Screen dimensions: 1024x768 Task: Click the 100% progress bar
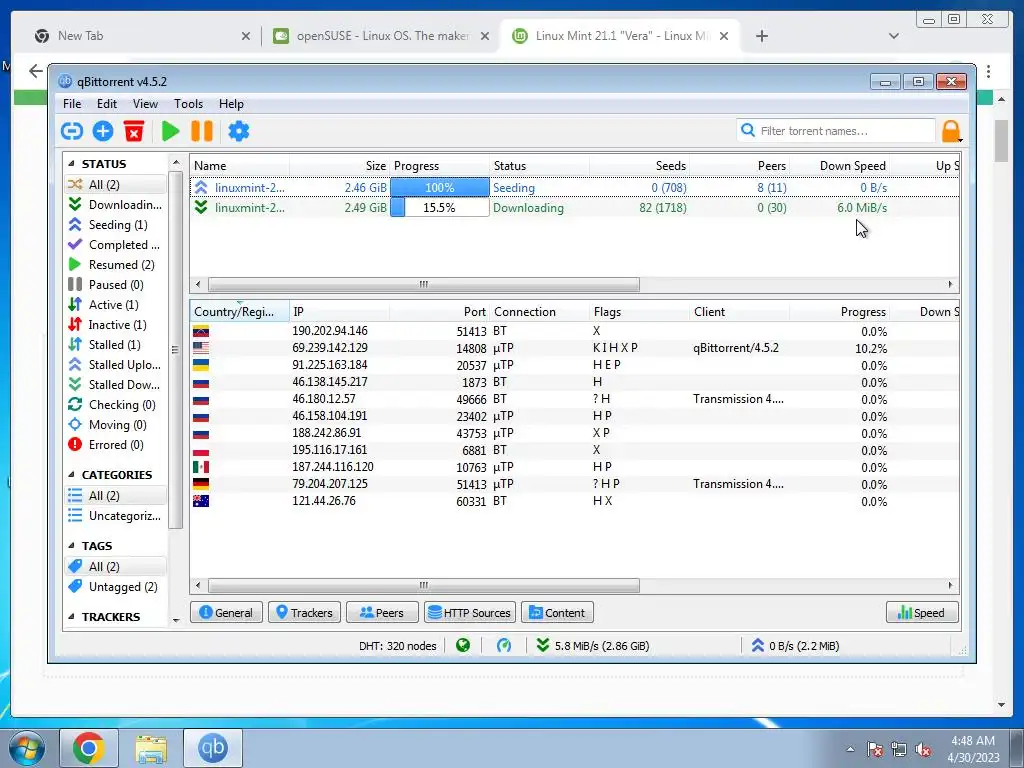coord(440,187)
